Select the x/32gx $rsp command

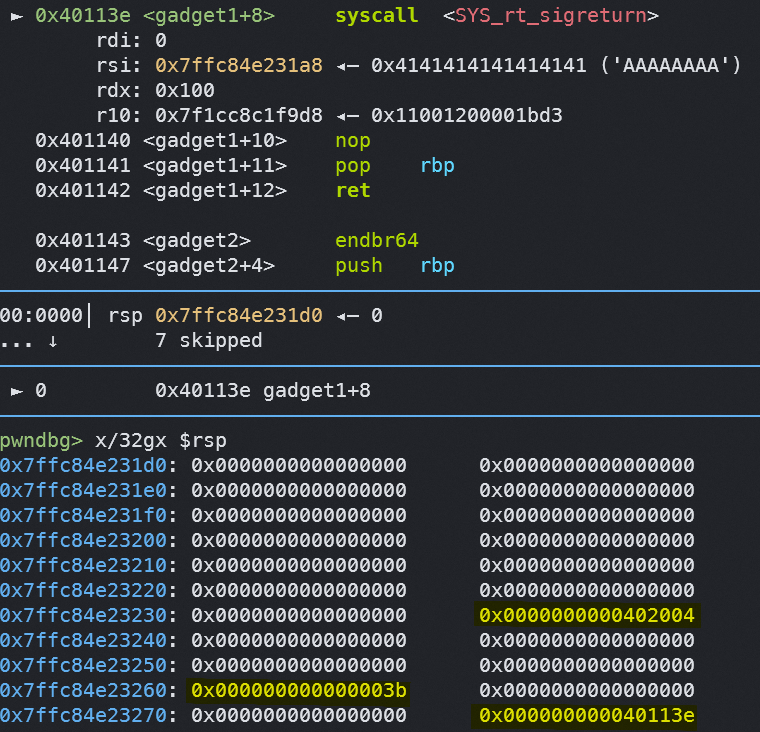[161, 441]
